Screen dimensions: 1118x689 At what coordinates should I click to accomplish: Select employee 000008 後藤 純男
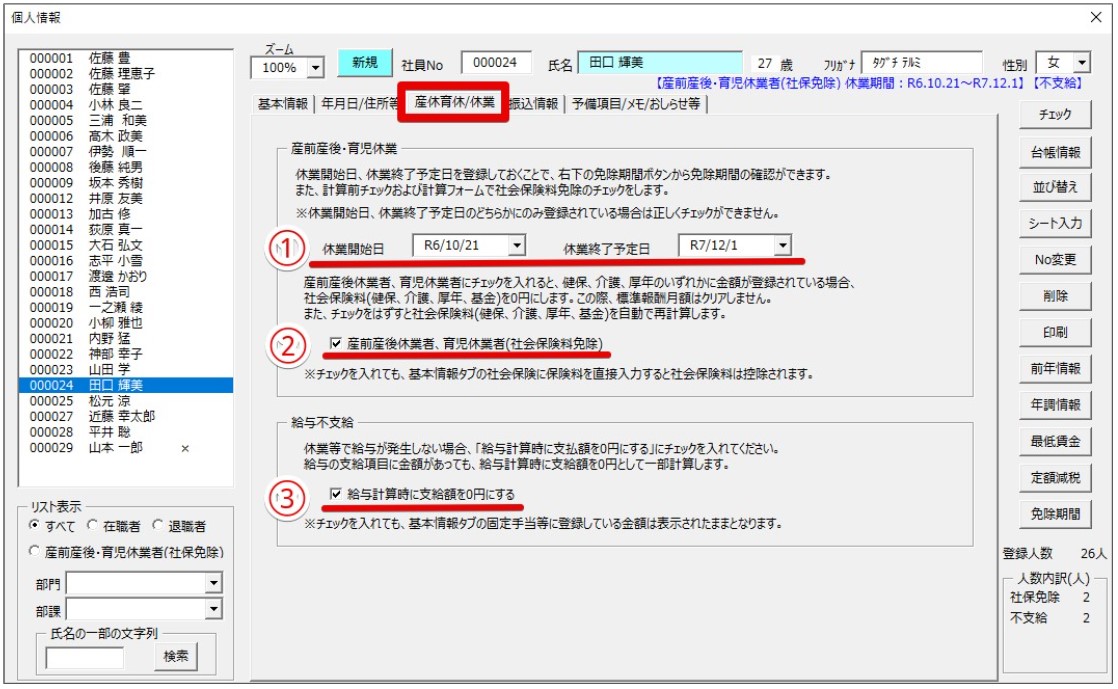(x=125, y=167)
